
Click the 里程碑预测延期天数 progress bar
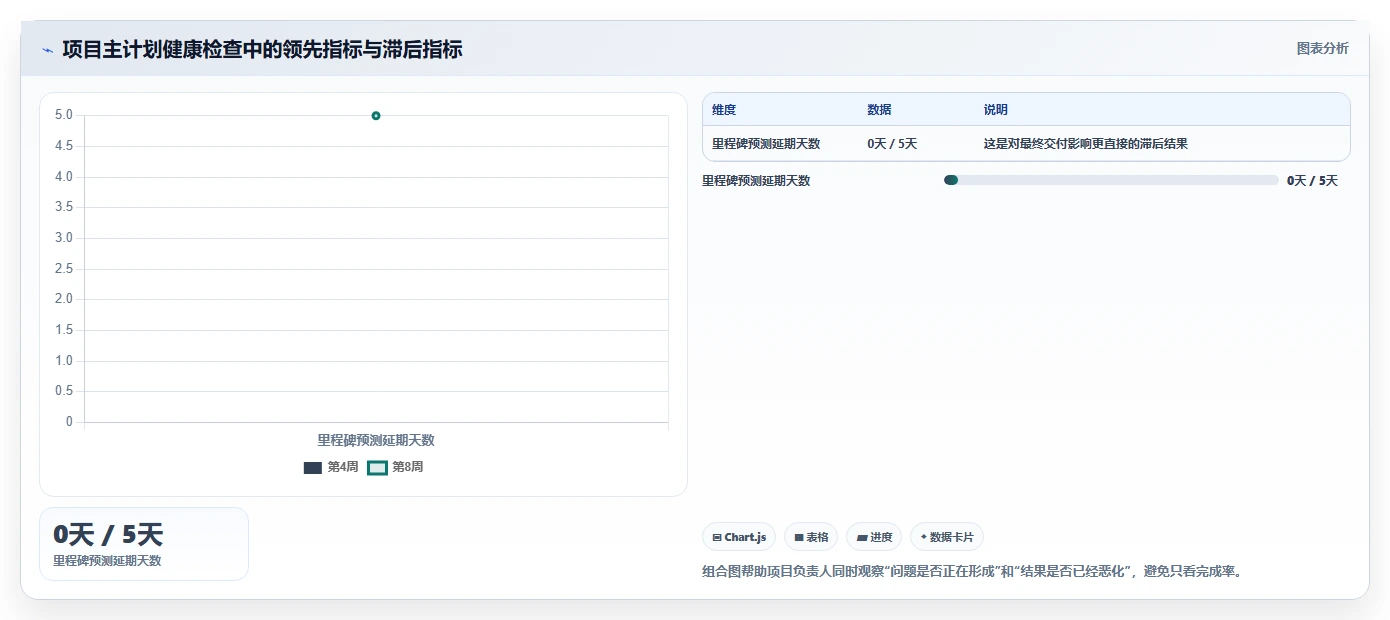[1111, 180]
